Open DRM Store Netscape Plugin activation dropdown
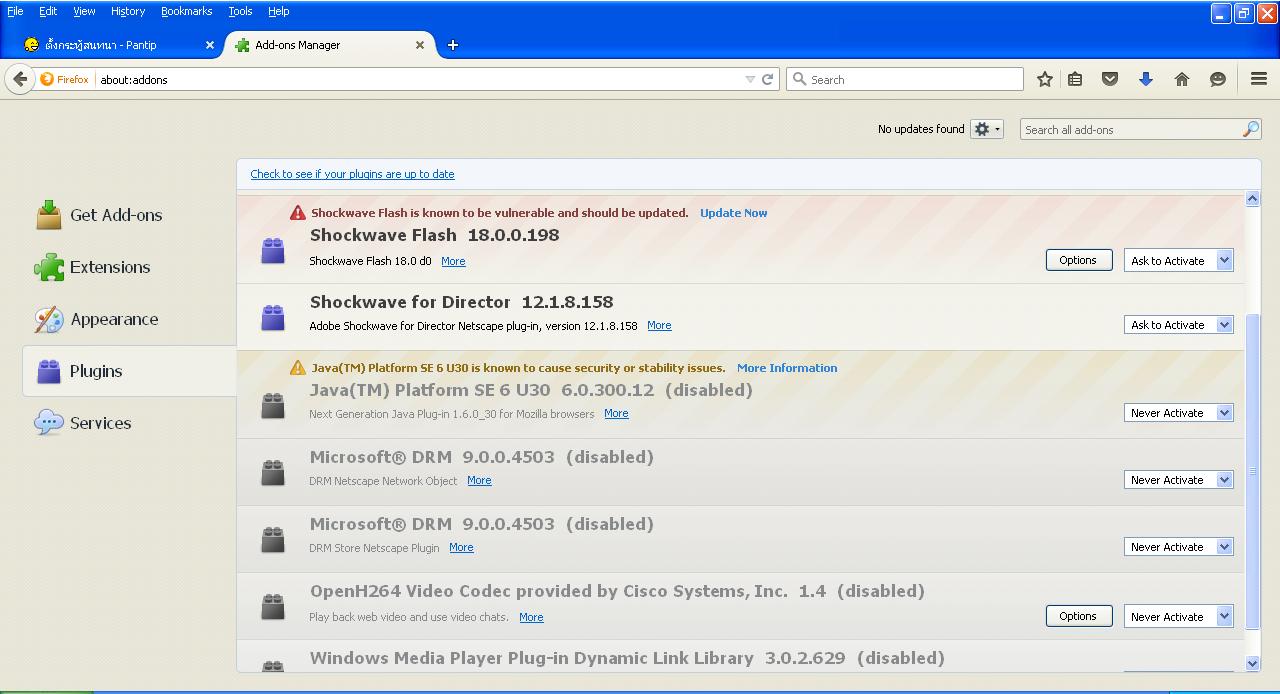 [x=1178, y=546]
